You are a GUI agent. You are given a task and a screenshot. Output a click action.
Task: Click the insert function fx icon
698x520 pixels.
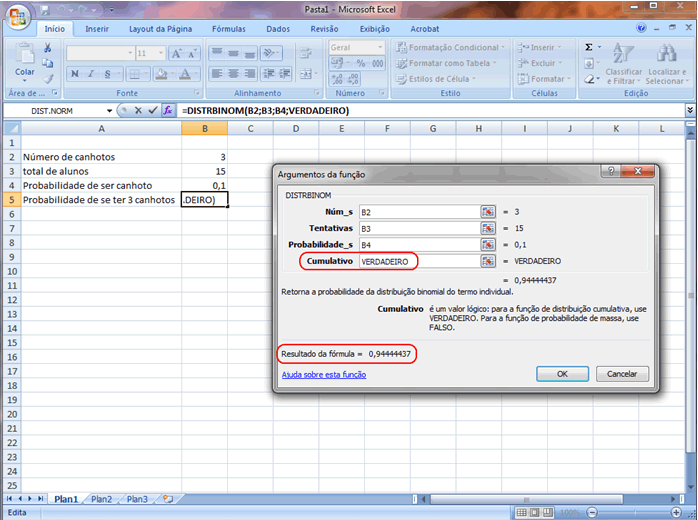click(x=168, y=111)
